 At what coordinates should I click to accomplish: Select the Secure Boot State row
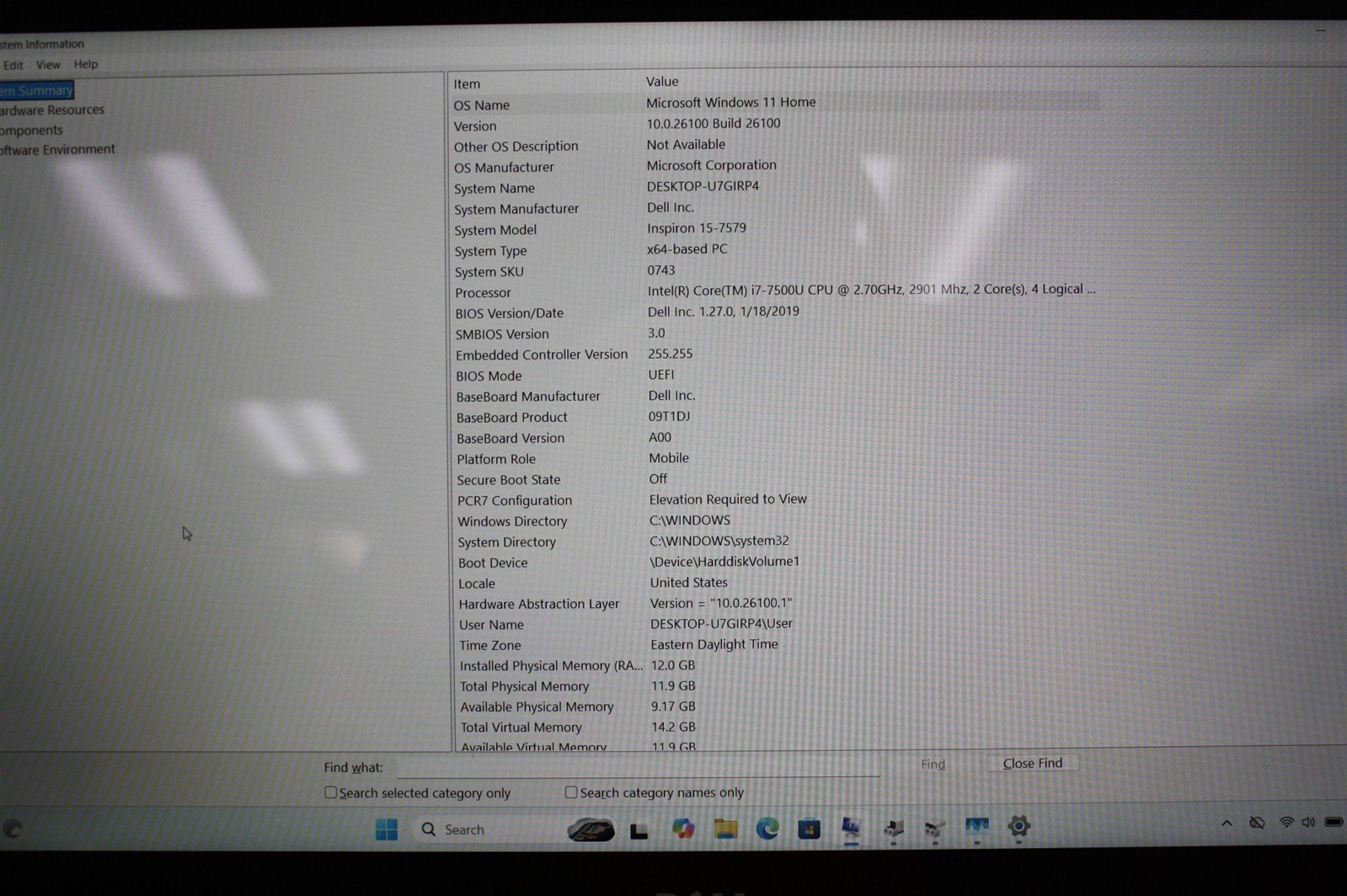(775, 479)
